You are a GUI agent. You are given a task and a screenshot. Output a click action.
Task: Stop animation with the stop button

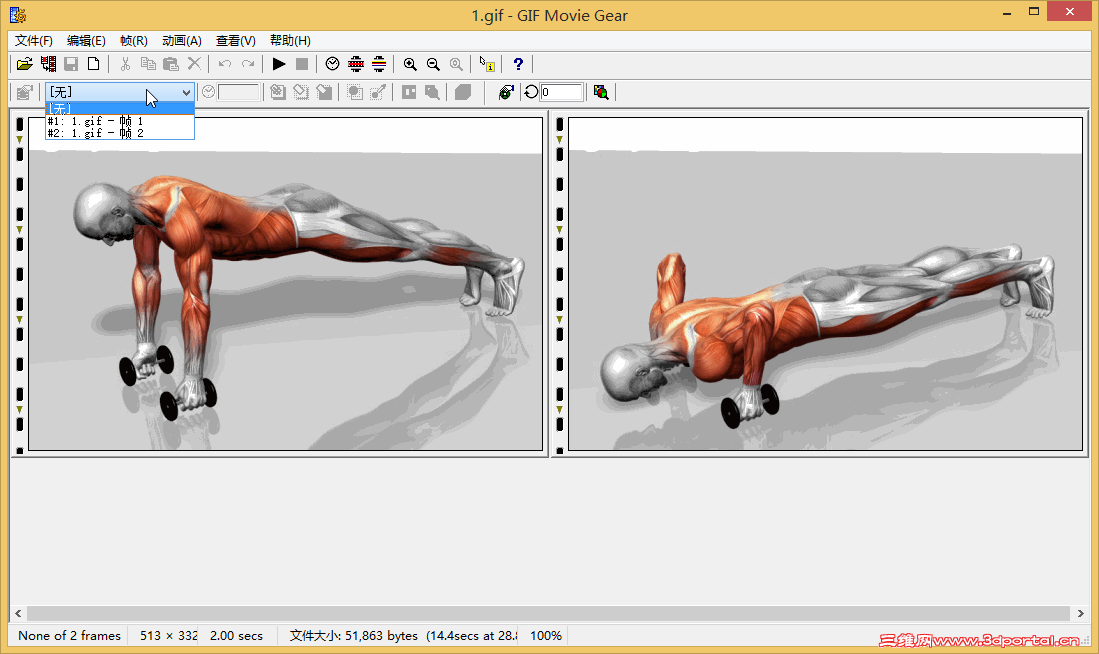click(302, 64)
